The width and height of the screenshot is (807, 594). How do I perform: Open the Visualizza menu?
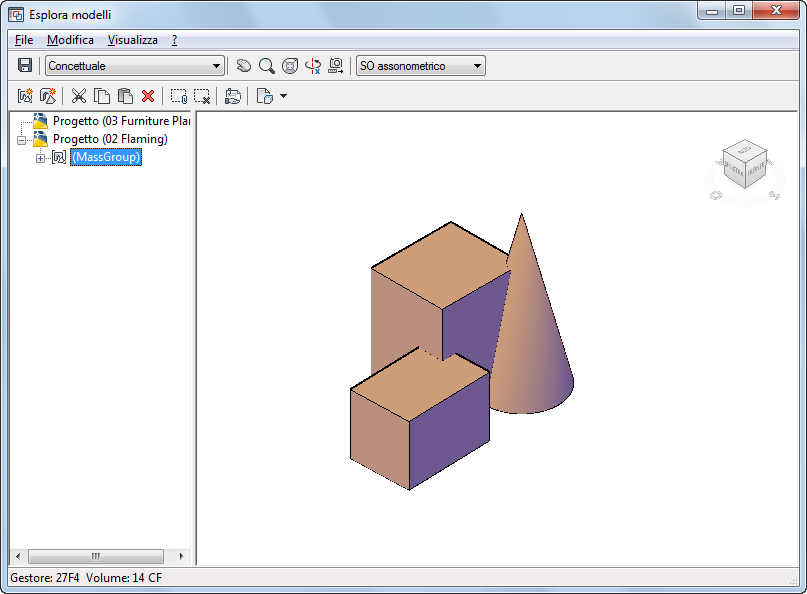click(x=133, y=40)
